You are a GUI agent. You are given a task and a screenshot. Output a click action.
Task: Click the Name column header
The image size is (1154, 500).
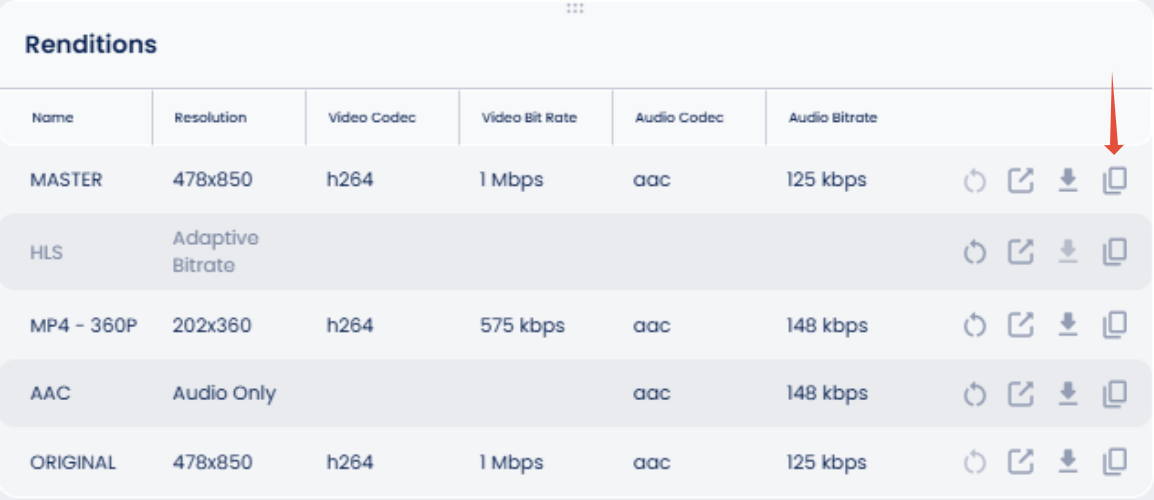pyautogui.click(x=52, y=118)
